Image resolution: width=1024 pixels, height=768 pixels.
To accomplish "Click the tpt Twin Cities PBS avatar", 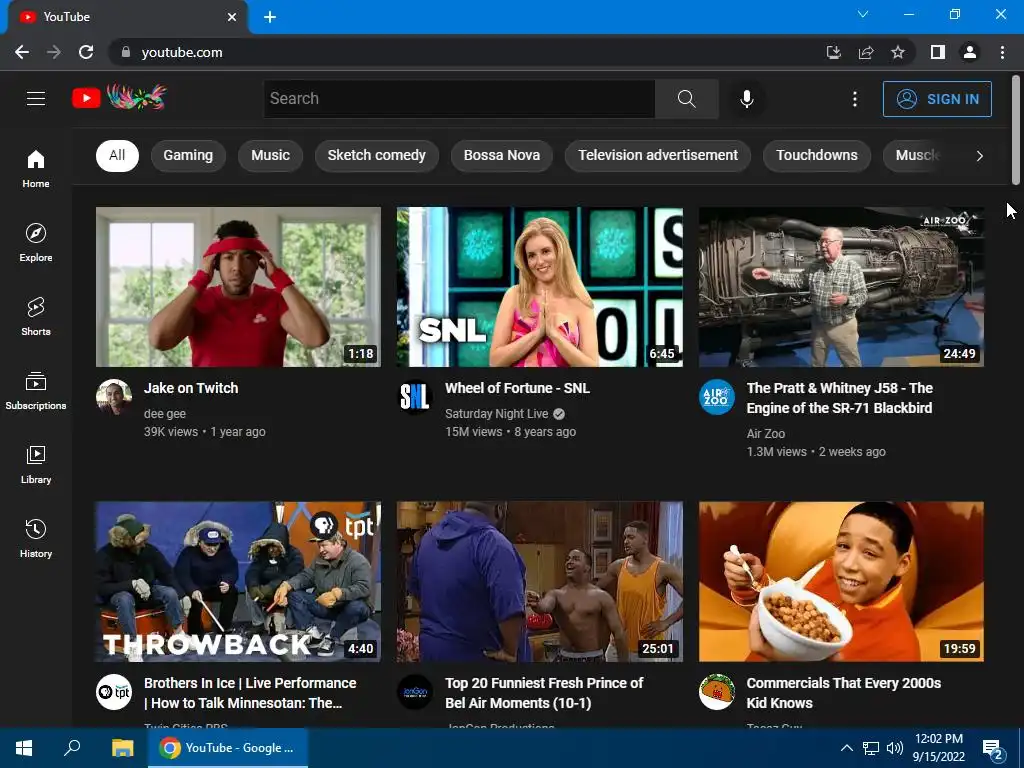I will 114,692.
